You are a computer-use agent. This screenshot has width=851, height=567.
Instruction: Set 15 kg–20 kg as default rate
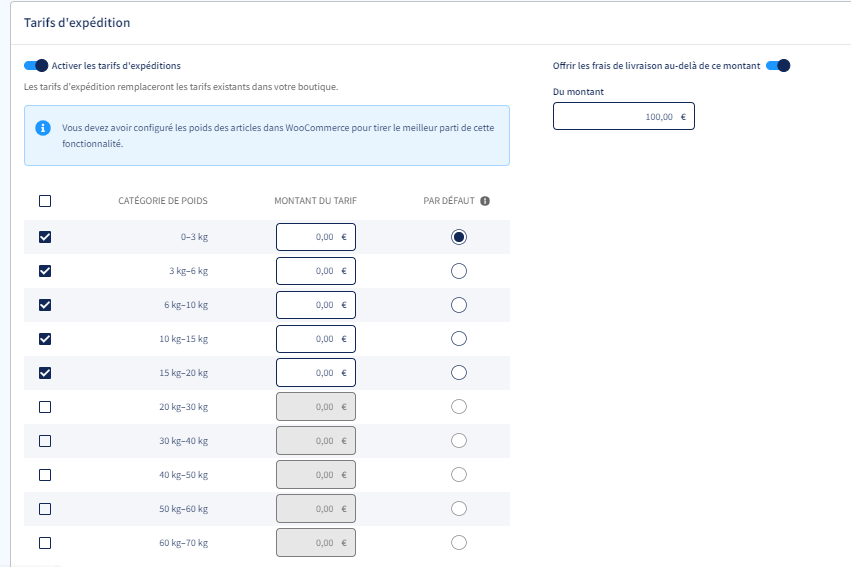tap(459, 373)
